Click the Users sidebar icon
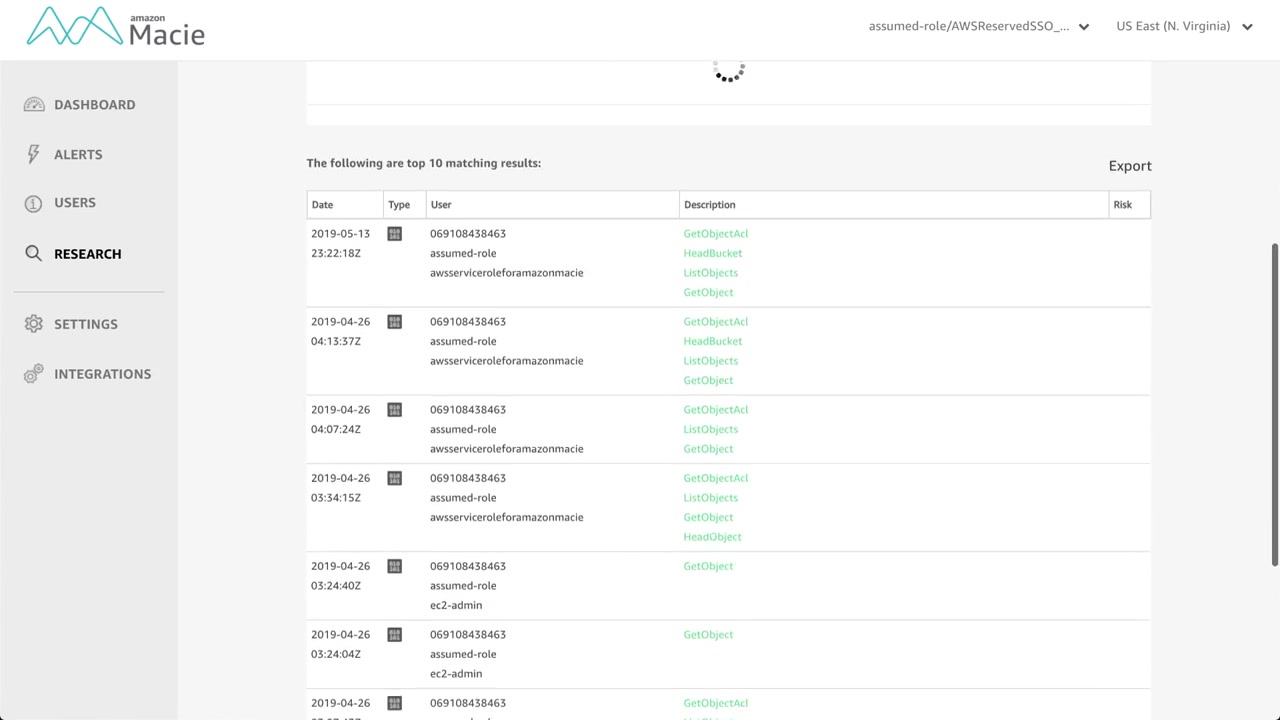Viewport: 1280px width, 720px height. point(34,203)
